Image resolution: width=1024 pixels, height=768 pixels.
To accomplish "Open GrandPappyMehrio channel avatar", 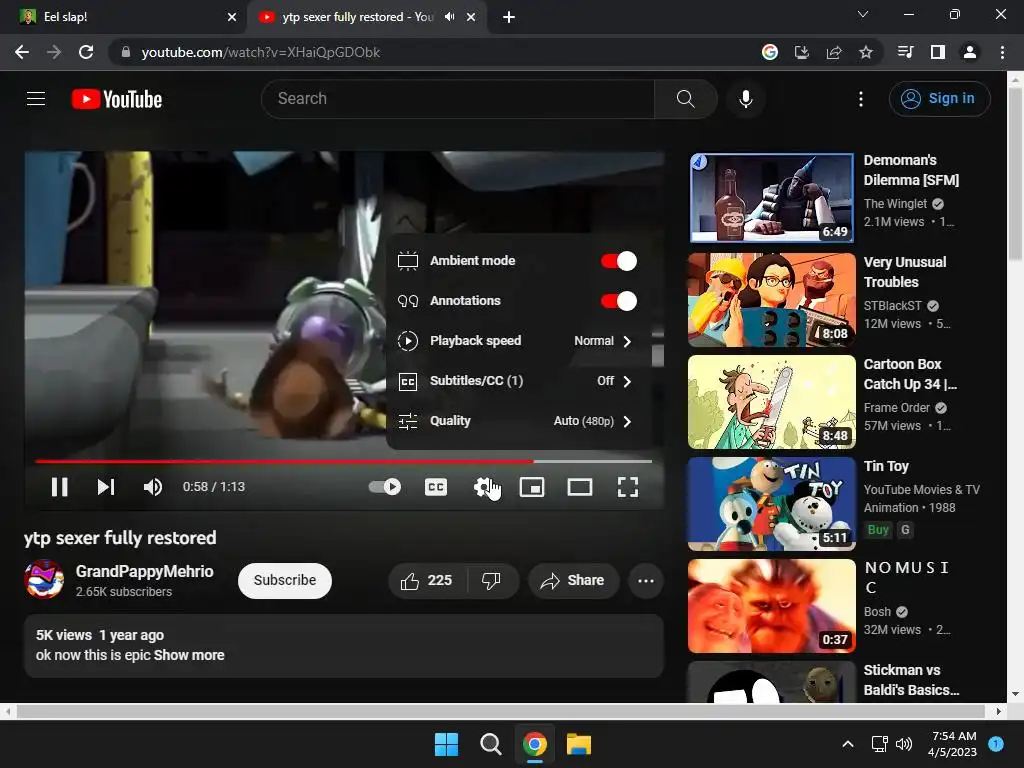I will point(44,579).
